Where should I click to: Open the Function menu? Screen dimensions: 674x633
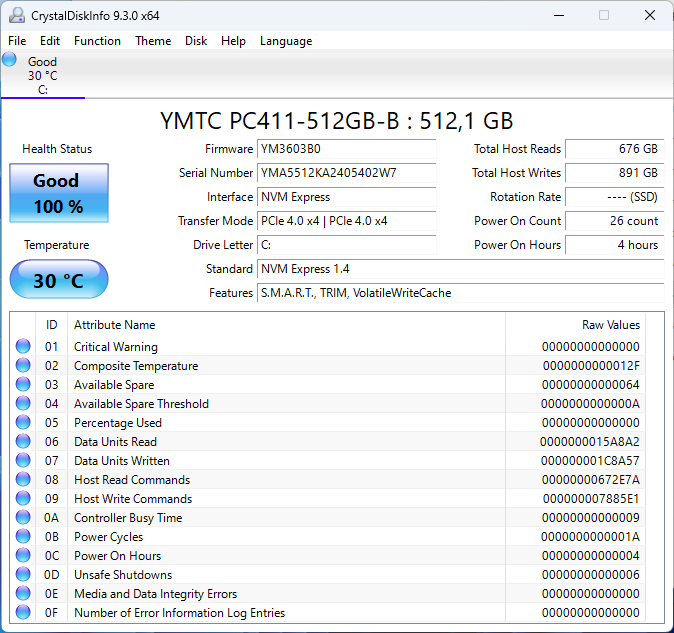pos(97,41)
